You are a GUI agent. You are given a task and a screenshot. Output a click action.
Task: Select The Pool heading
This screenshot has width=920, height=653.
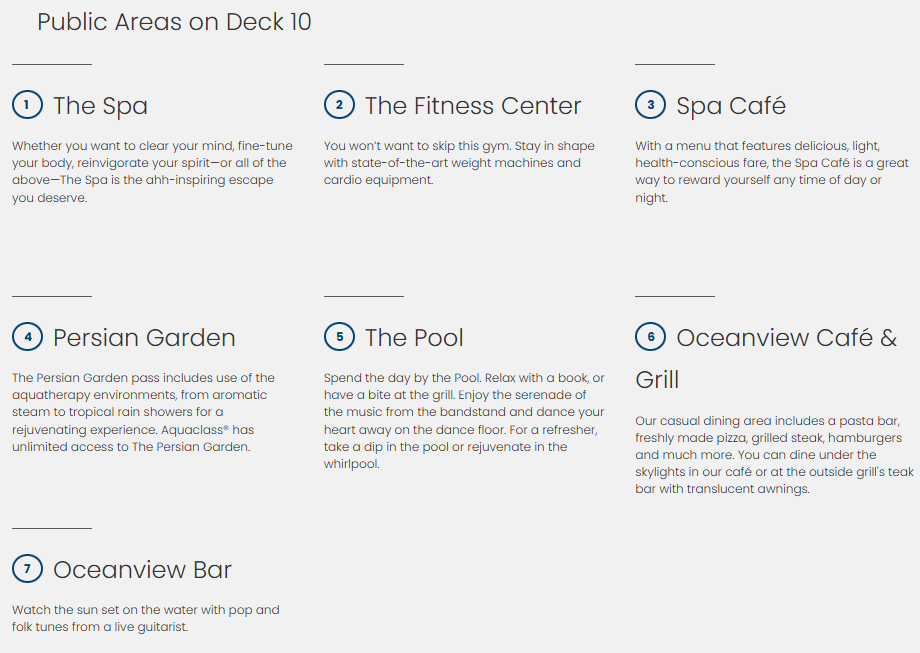(414, 338)
